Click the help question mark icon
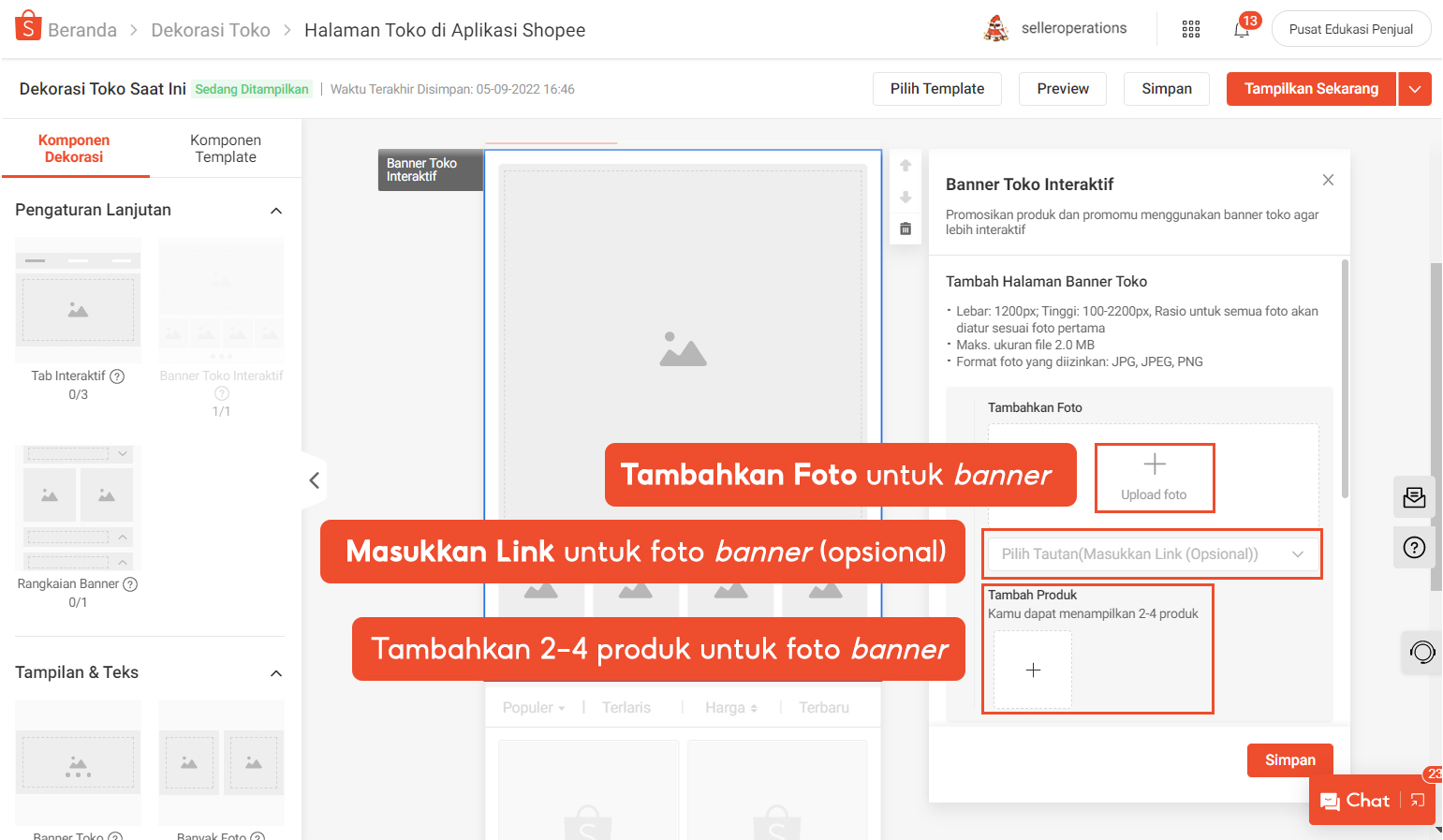 click(1414, 548)
